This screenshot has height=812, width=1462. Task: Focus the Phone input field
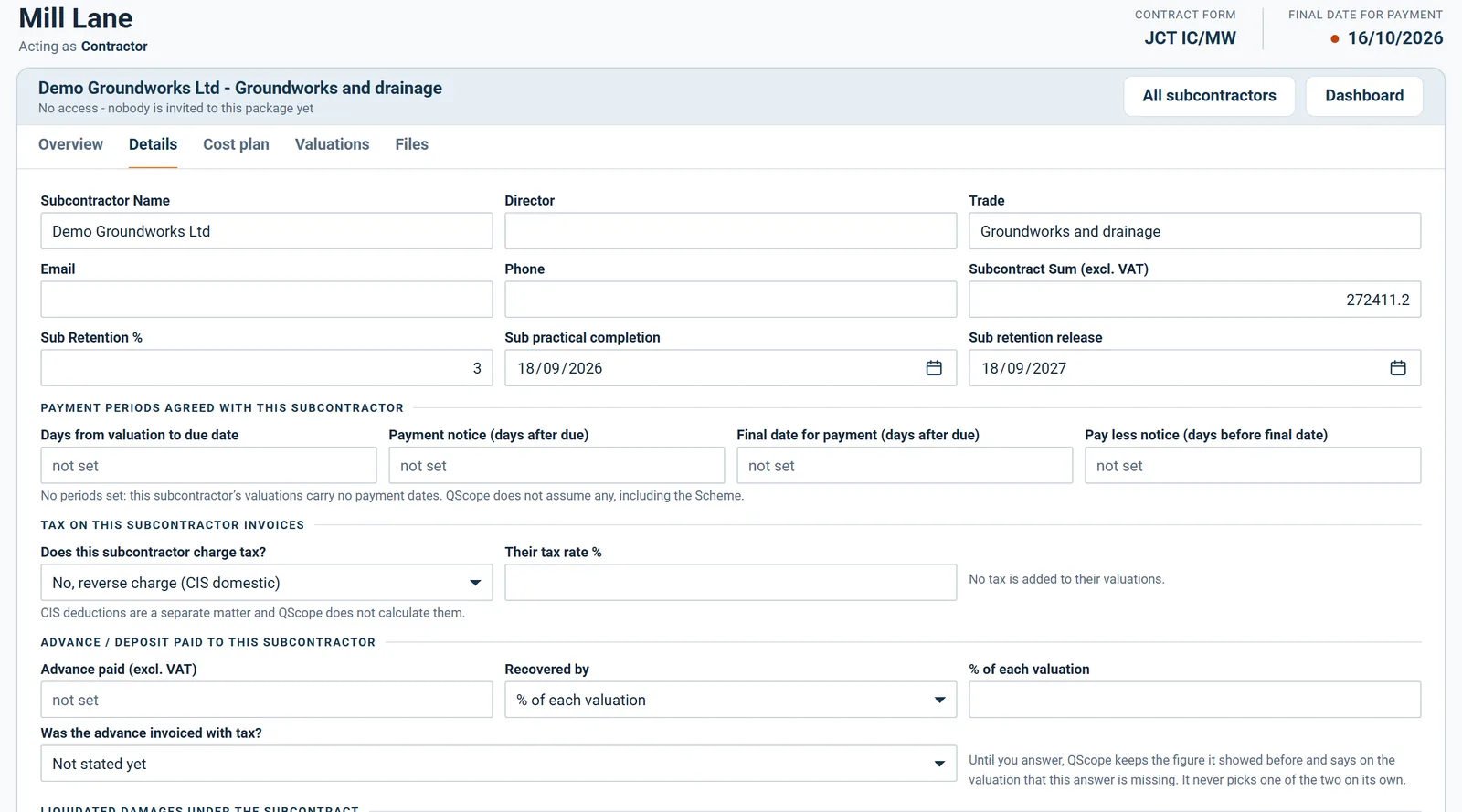[x=731, y=300]
